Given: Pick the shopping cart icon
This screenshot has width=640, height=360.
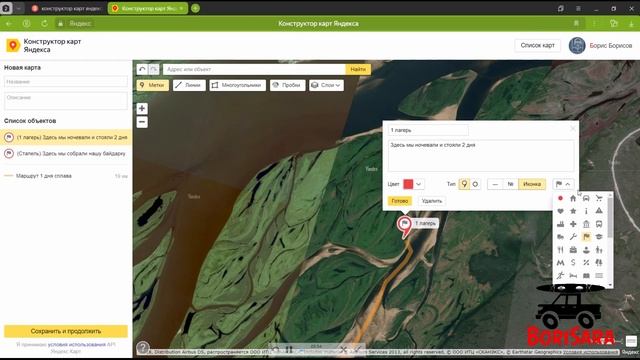Looking at the screenshot, I should 599,198.
